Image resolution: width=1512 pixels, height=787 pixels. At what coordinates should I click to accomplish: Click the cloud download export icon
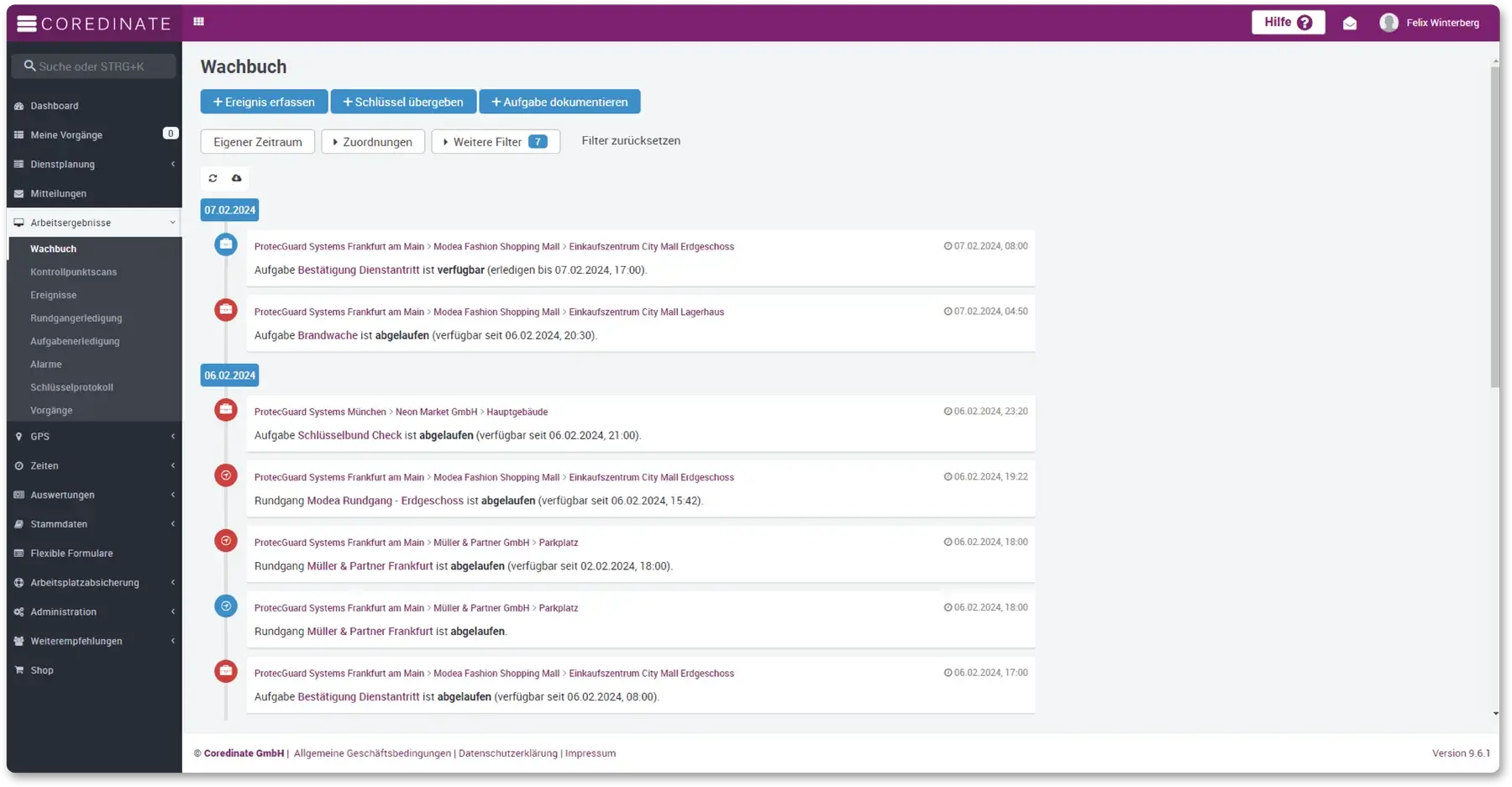click(x=237, y=178)
